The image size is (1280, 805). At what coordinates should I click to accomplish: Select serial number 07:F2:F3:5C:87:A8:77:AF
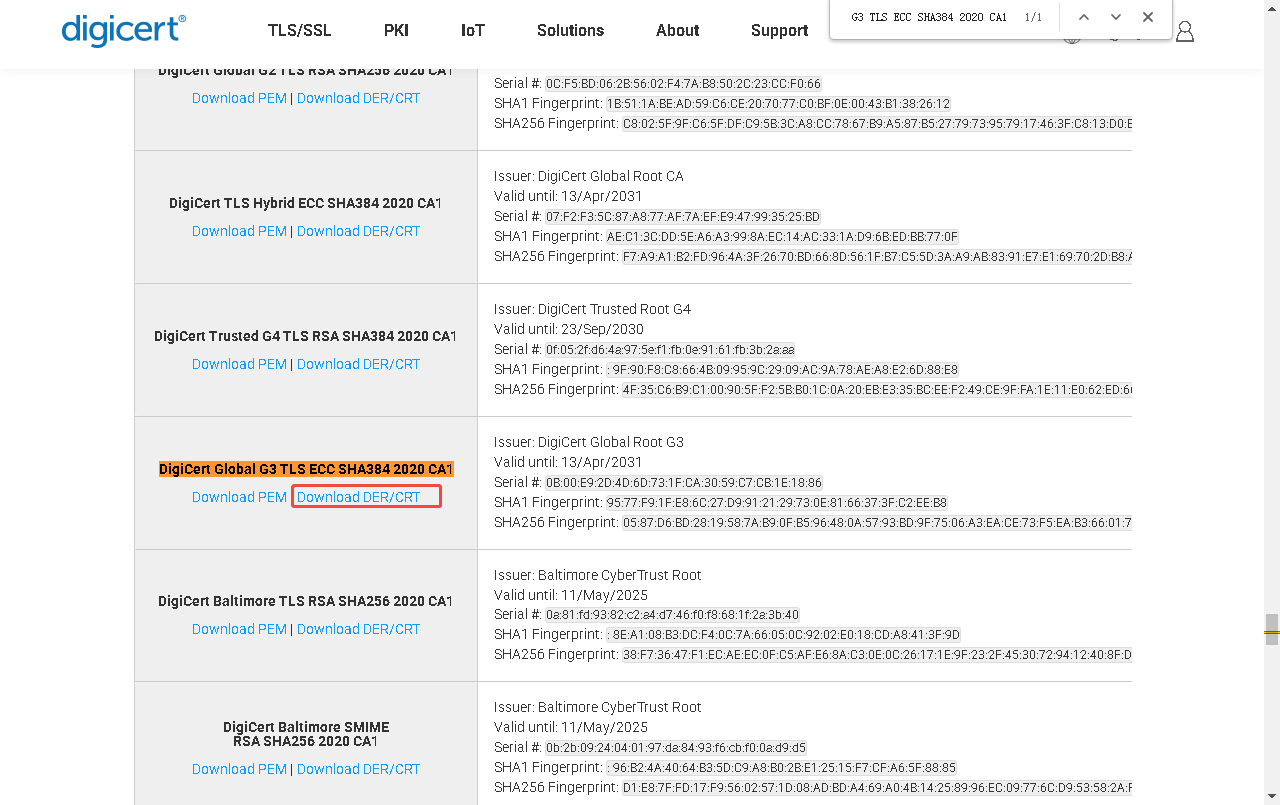tap(683, 216)
